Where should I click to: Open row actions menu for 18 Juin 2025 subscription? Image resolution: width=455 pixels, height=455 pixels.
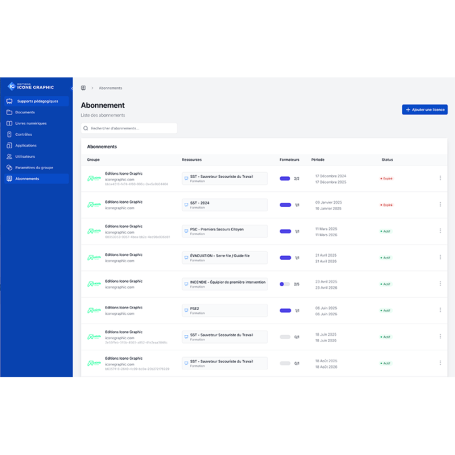440,336
